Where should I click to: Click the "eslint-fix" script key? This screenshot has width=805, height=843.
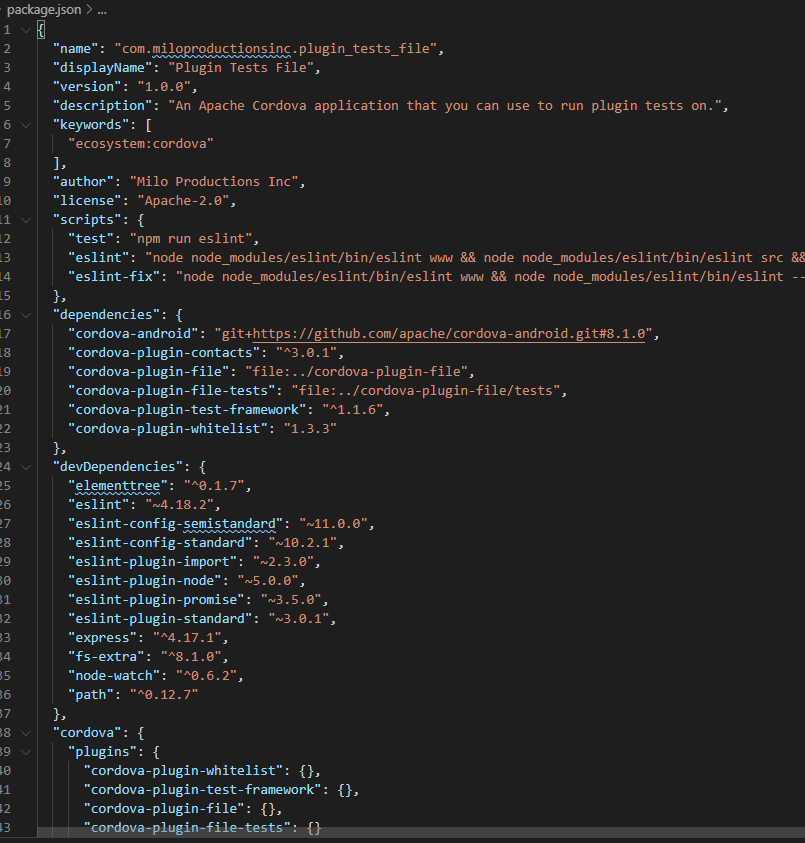coord(114,277)
